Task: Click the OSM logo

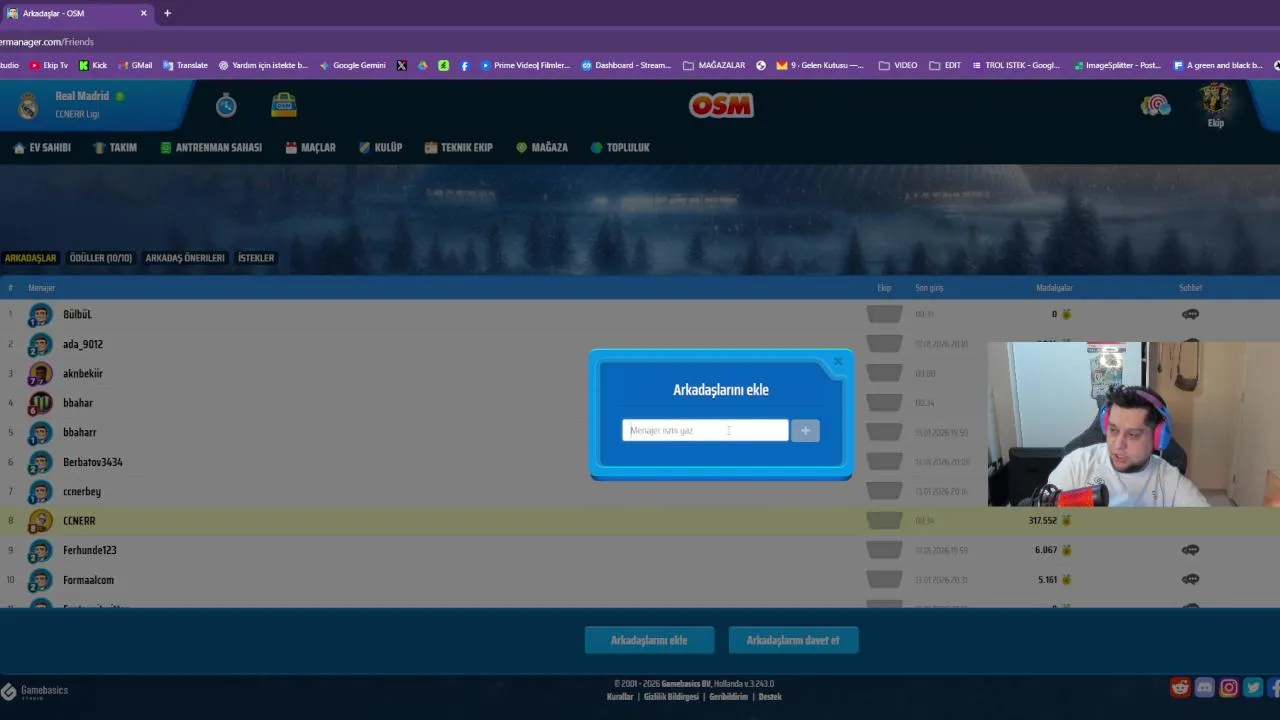Action: 721,105
